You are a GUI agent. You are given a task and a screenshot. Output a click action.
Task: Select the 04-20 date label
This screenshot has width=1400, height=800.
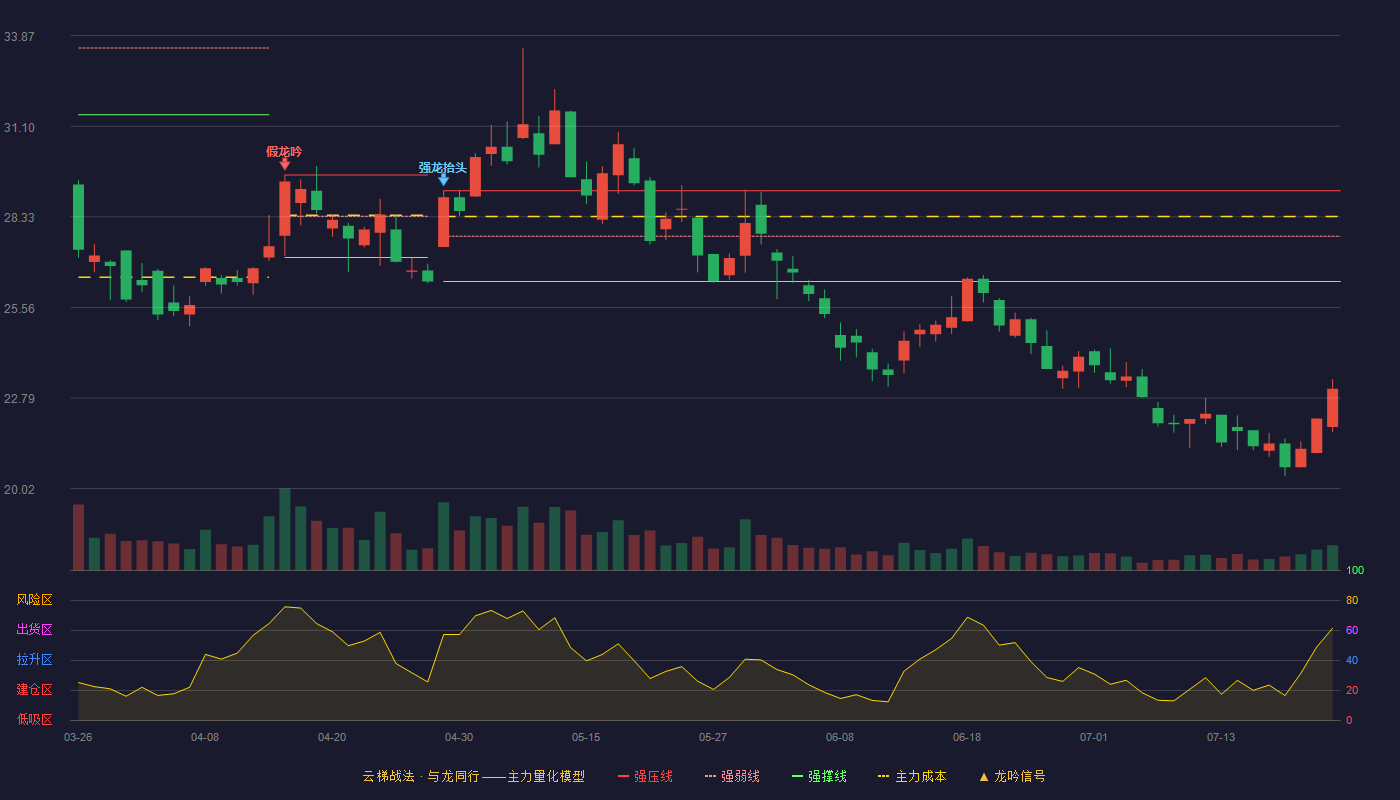[x=332, y=737]
